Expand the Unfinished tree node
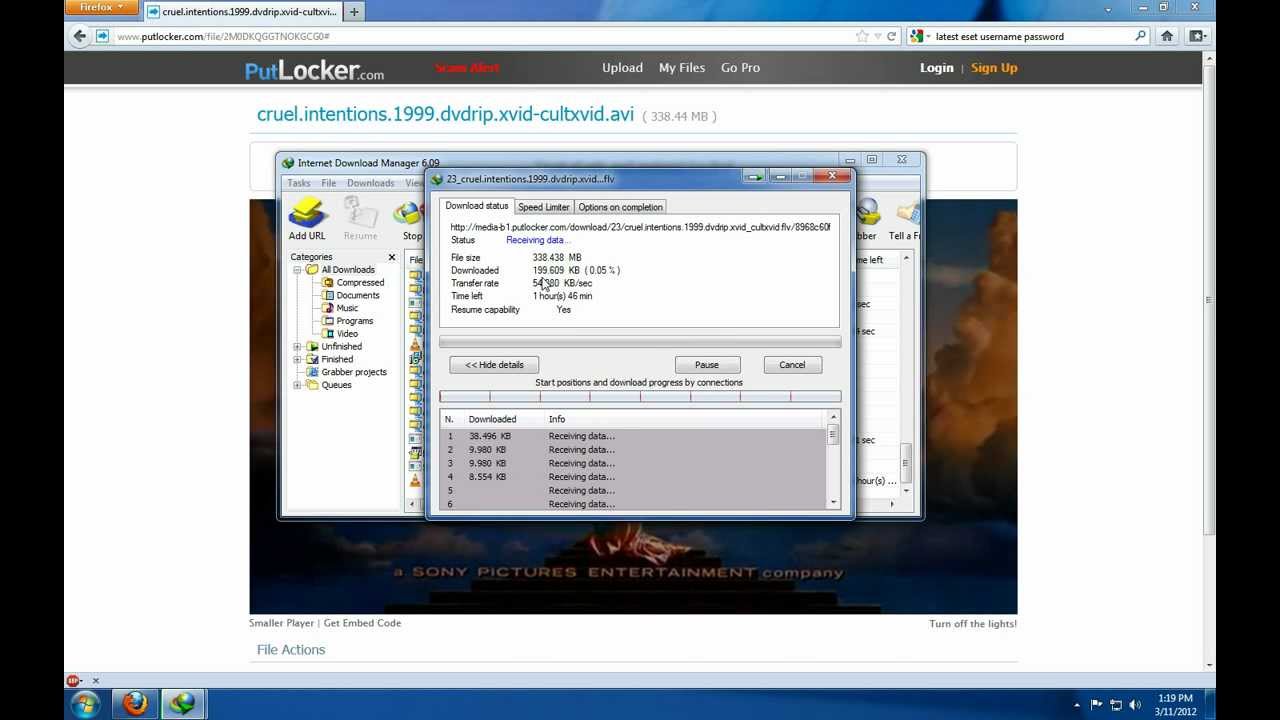This screenshot has height=720, width=1280. pos(297,347)
